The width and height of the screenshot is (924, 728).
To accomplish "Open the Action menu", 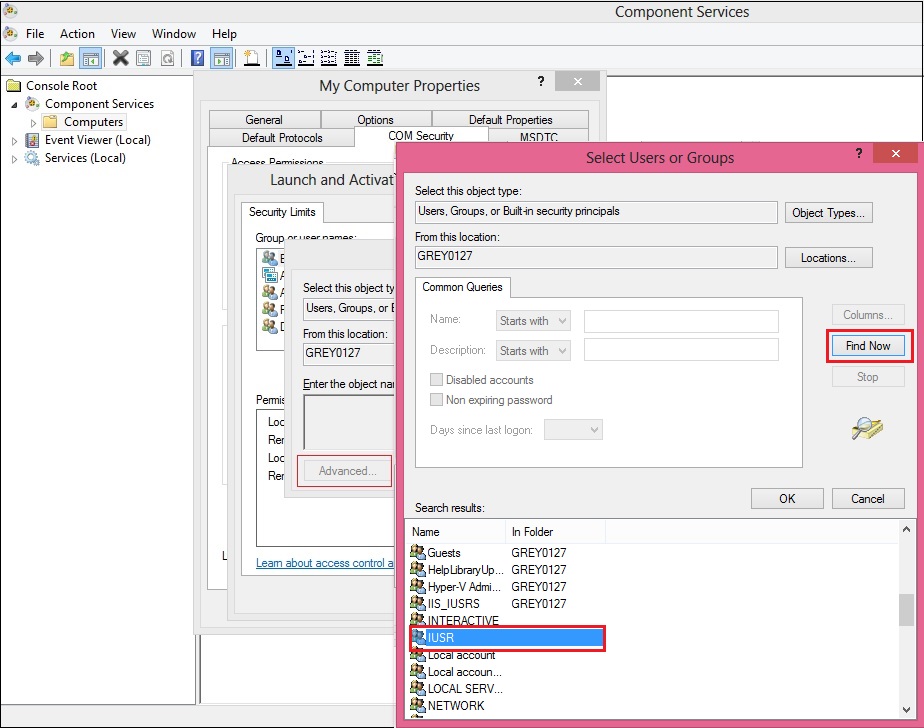I will [77, 34].
